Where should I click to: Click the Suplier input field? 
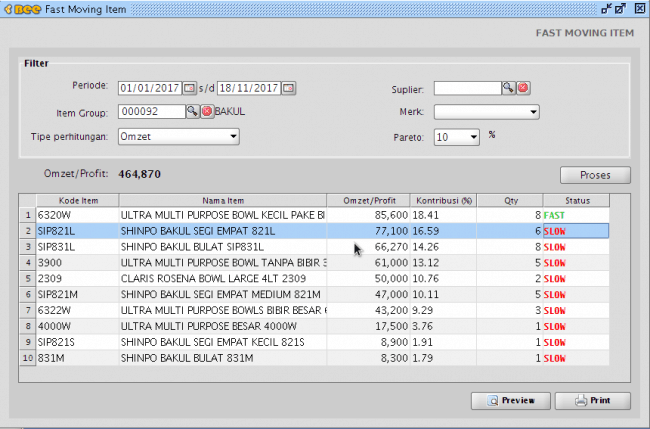pos(467,88)
